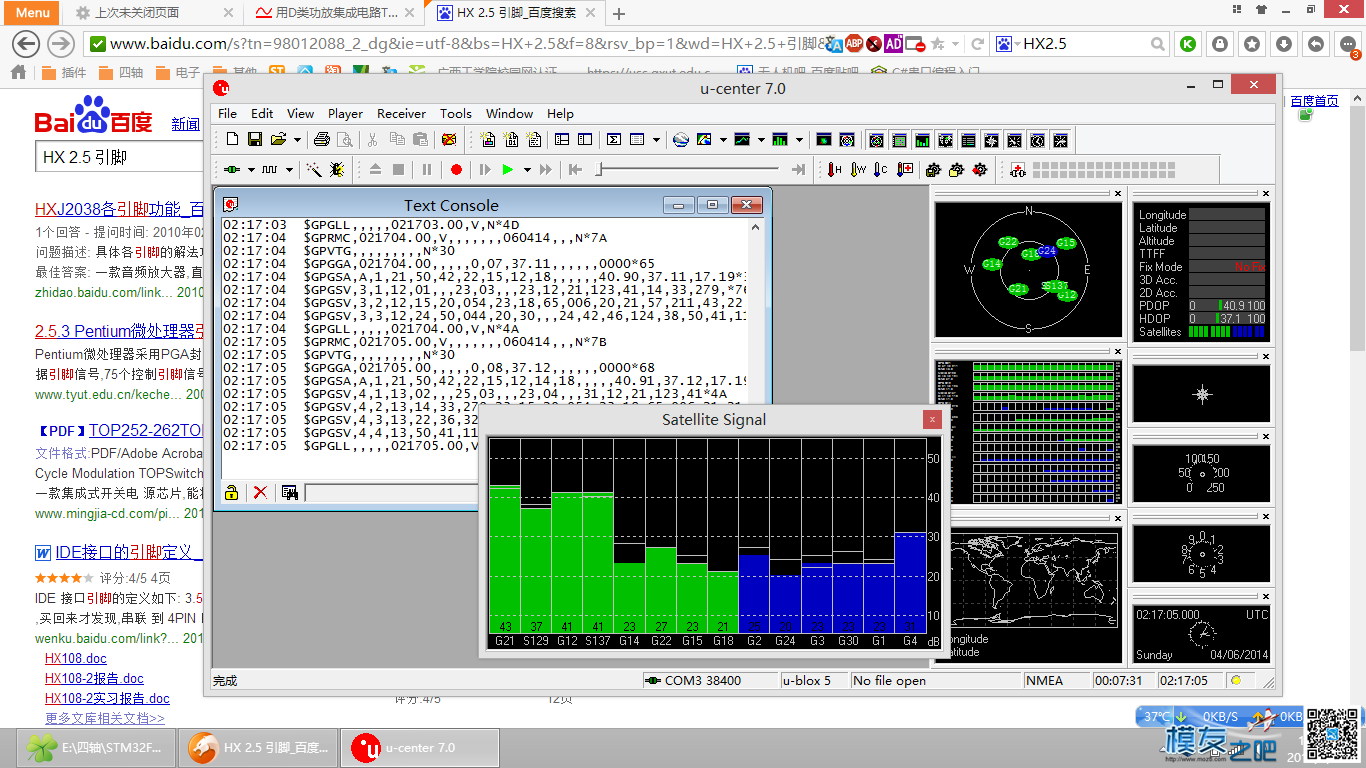The image size is (1366, 768).
Task: Close the Satellite Signal window
Action: tap(931, 420)
